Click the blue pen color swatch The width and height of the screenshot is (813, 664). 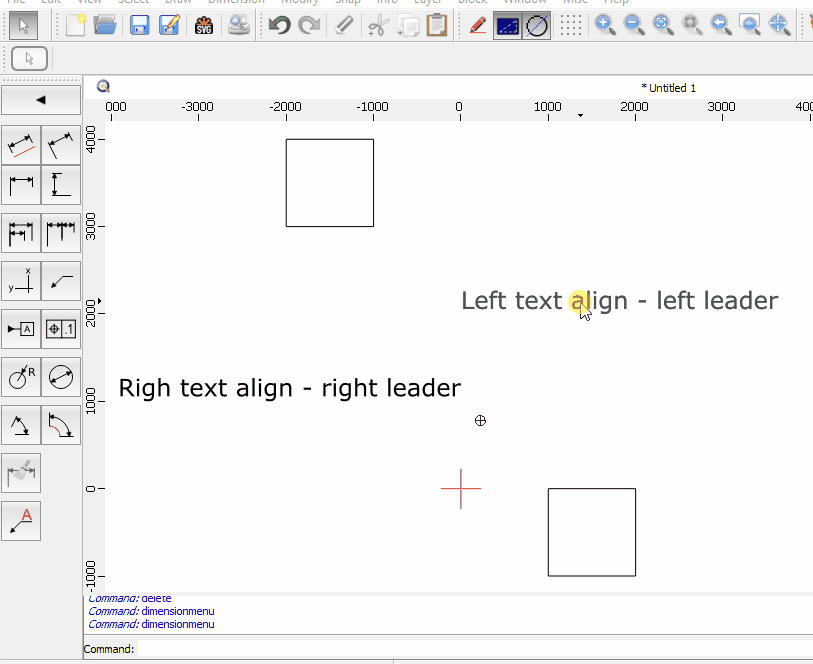506,25
